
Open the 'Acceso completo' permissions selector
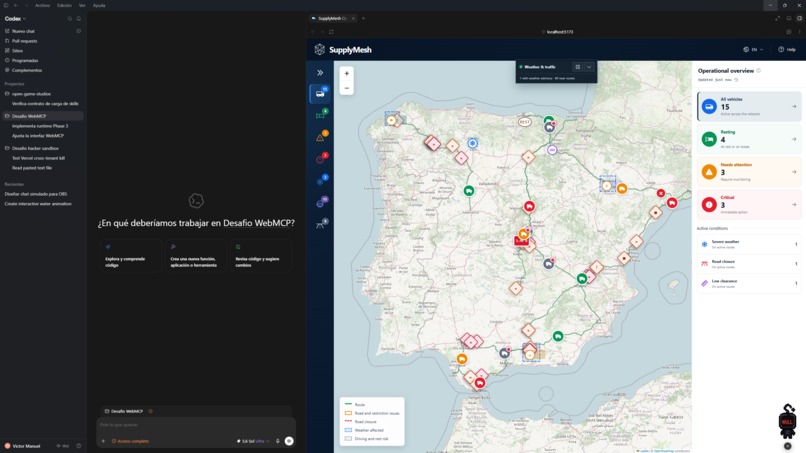click(131, 441)
